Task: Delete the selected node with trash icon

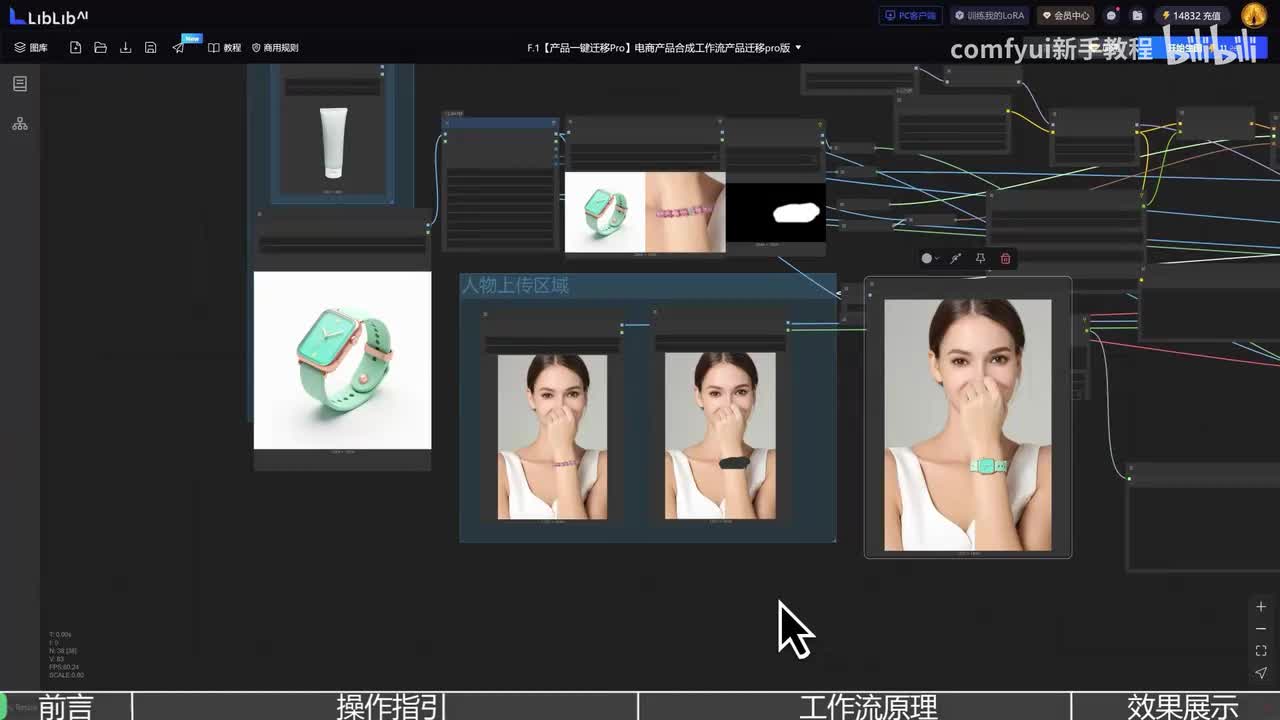Action: tap(1005, 258)
